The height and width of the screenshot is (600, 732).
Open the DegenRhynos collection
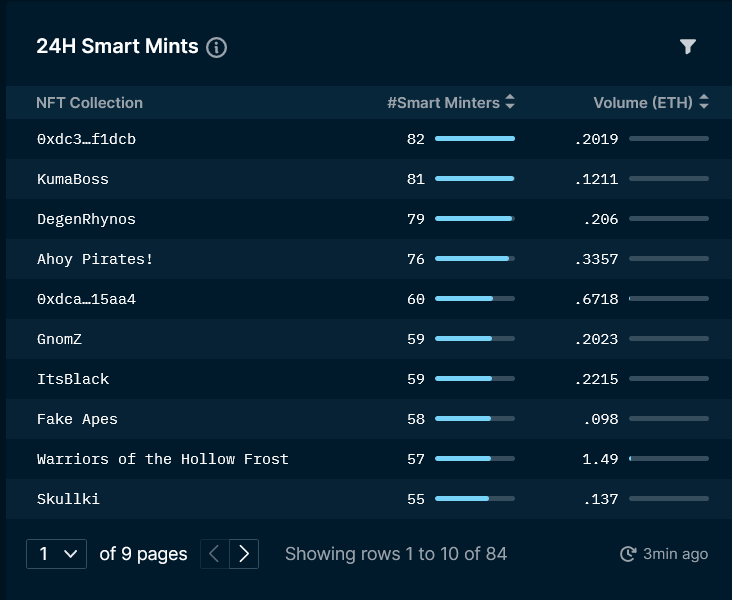[x=86, y=219]
